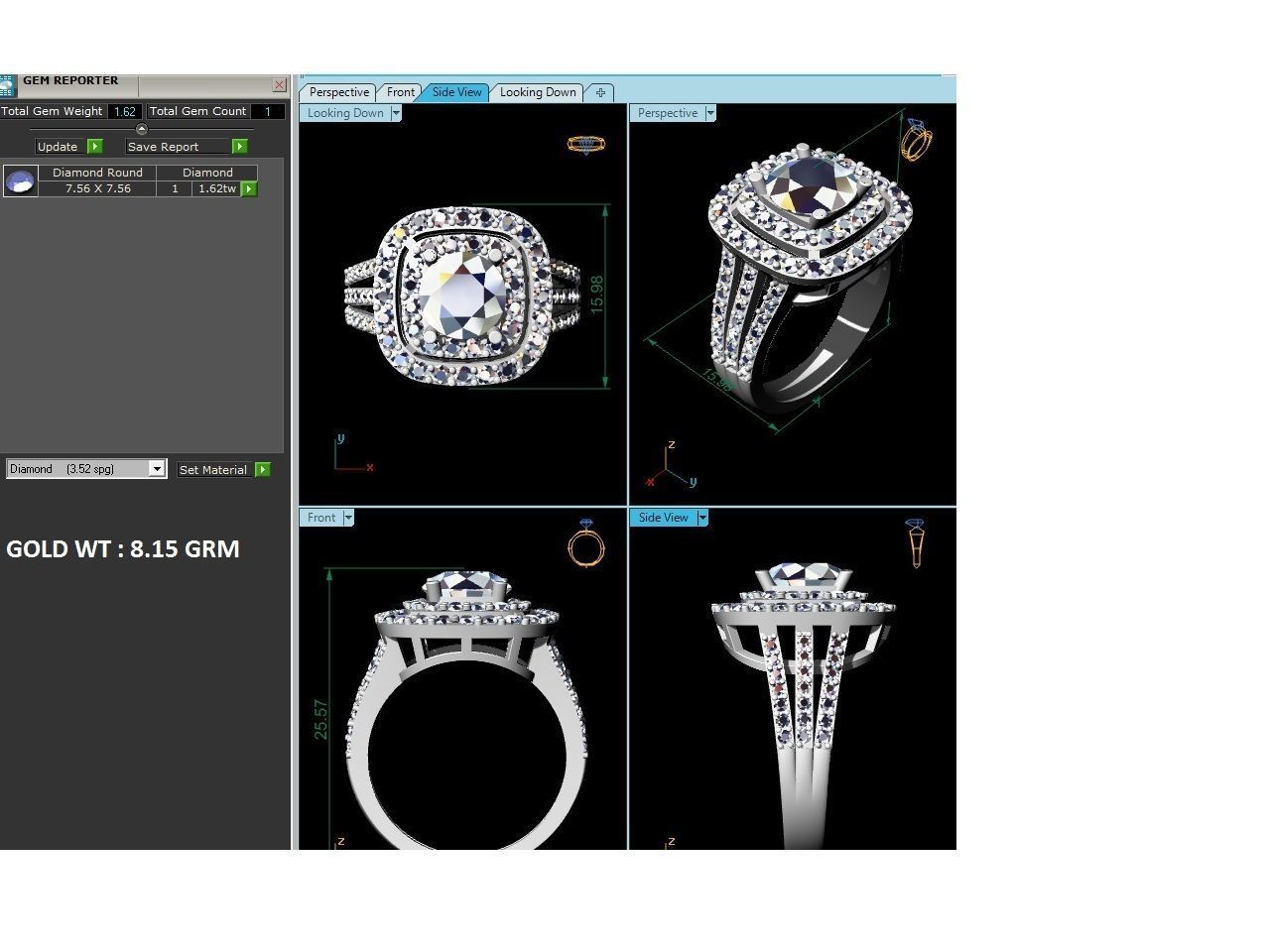Click the Perspective viewport title label
Screen dimensions: 1270x952
pos(668,113)
